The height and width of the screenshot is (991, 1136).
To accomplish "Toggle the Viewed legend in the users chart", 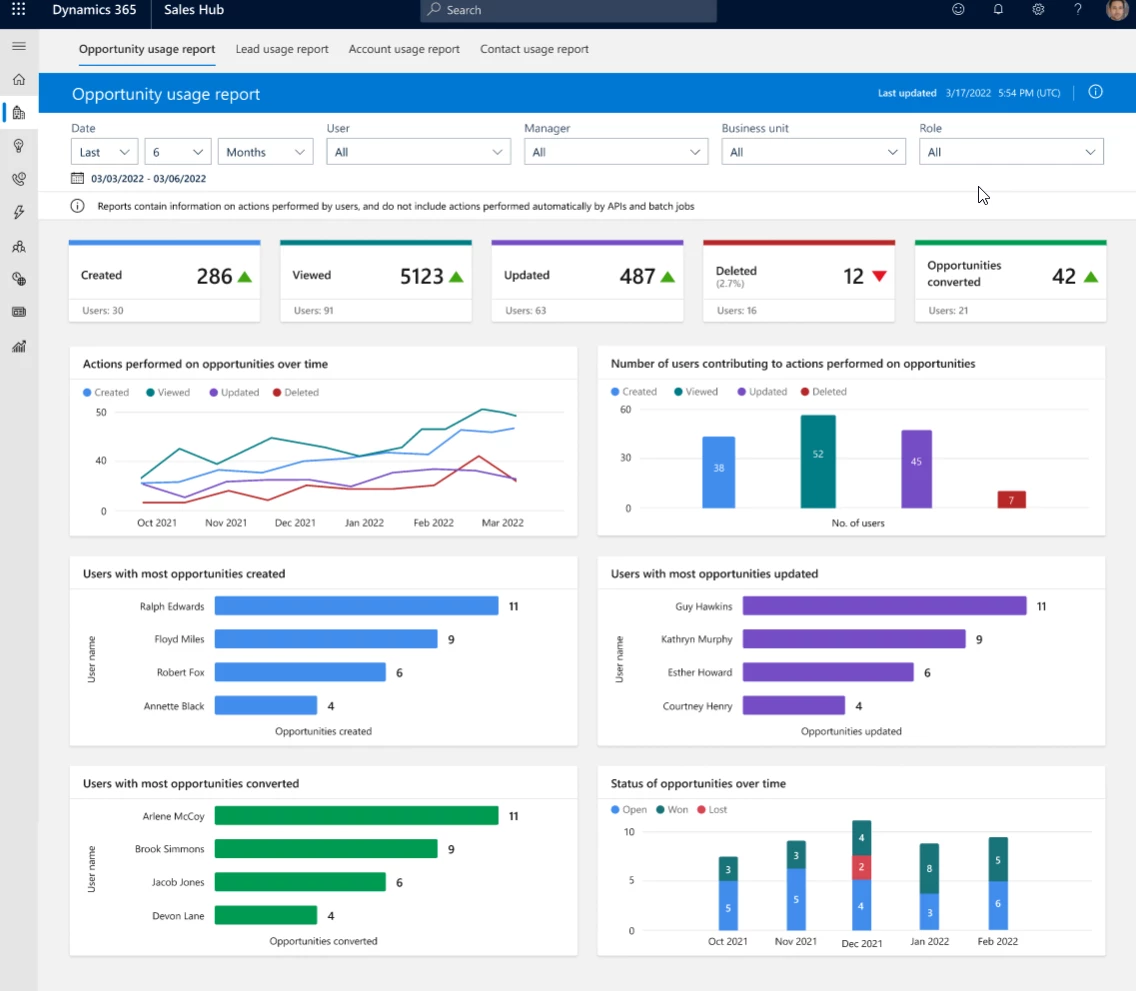I will pos(695,391).
